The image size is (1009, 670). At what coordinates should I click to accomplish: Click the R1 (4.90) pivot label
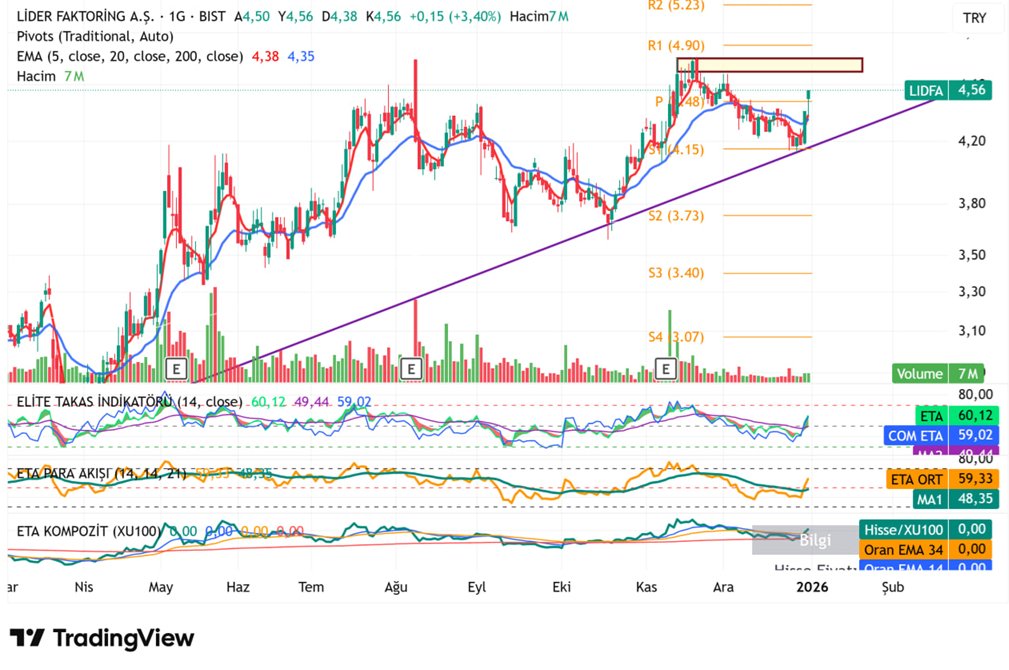point(676,46)
